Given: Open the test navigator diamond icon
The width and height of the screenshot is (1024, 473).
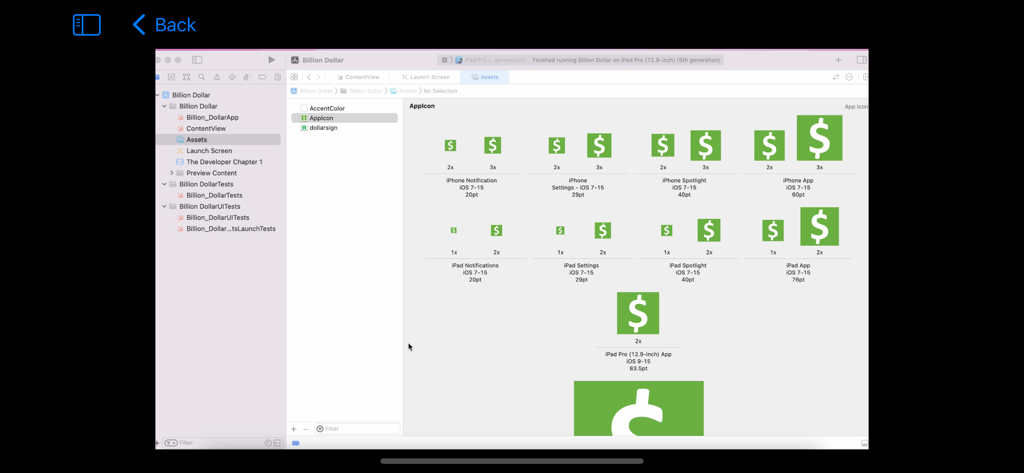Looking at the screenshot, I should click(232, 77).
